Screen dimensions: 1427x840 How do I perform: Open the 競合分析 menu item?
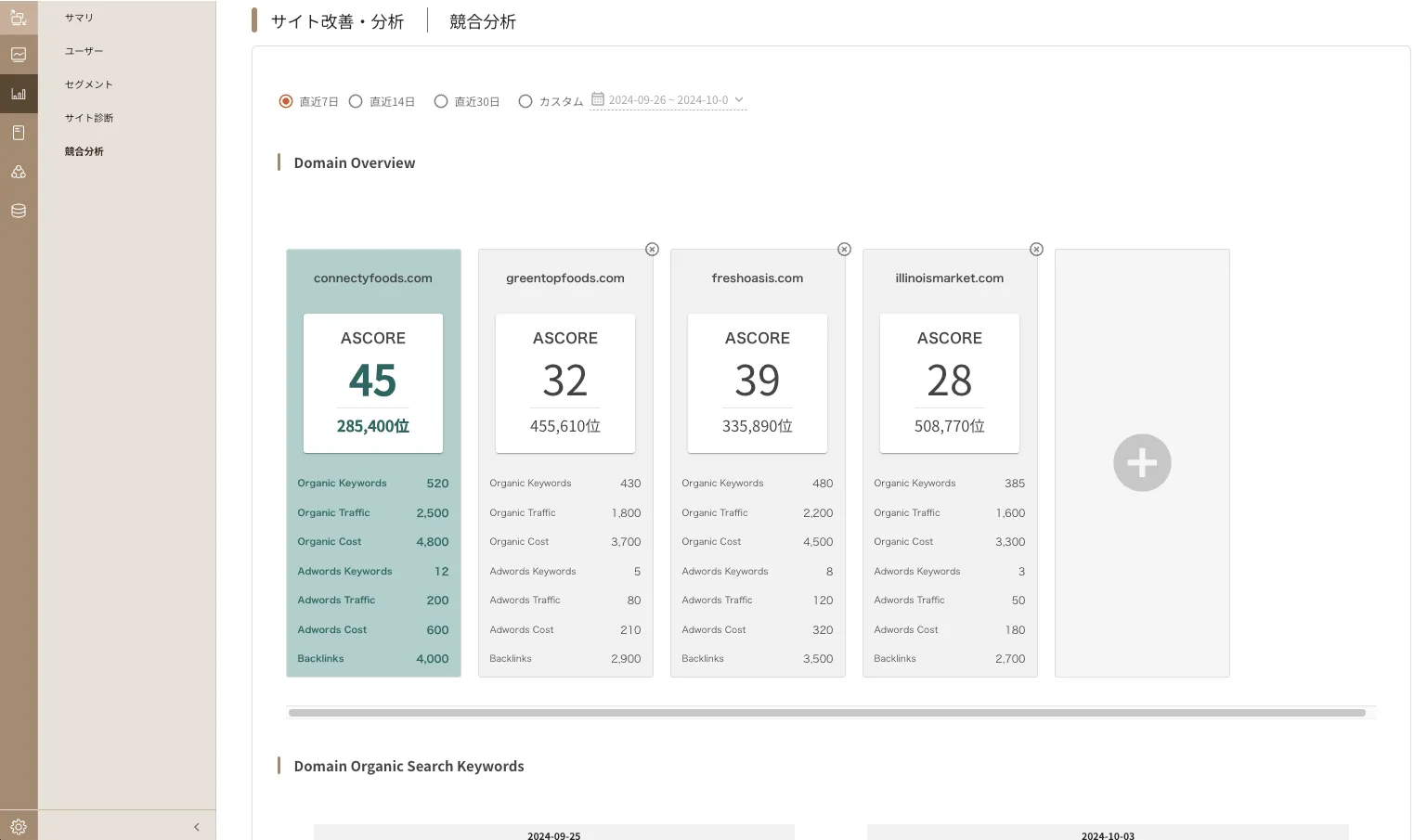tap(84, 151)
